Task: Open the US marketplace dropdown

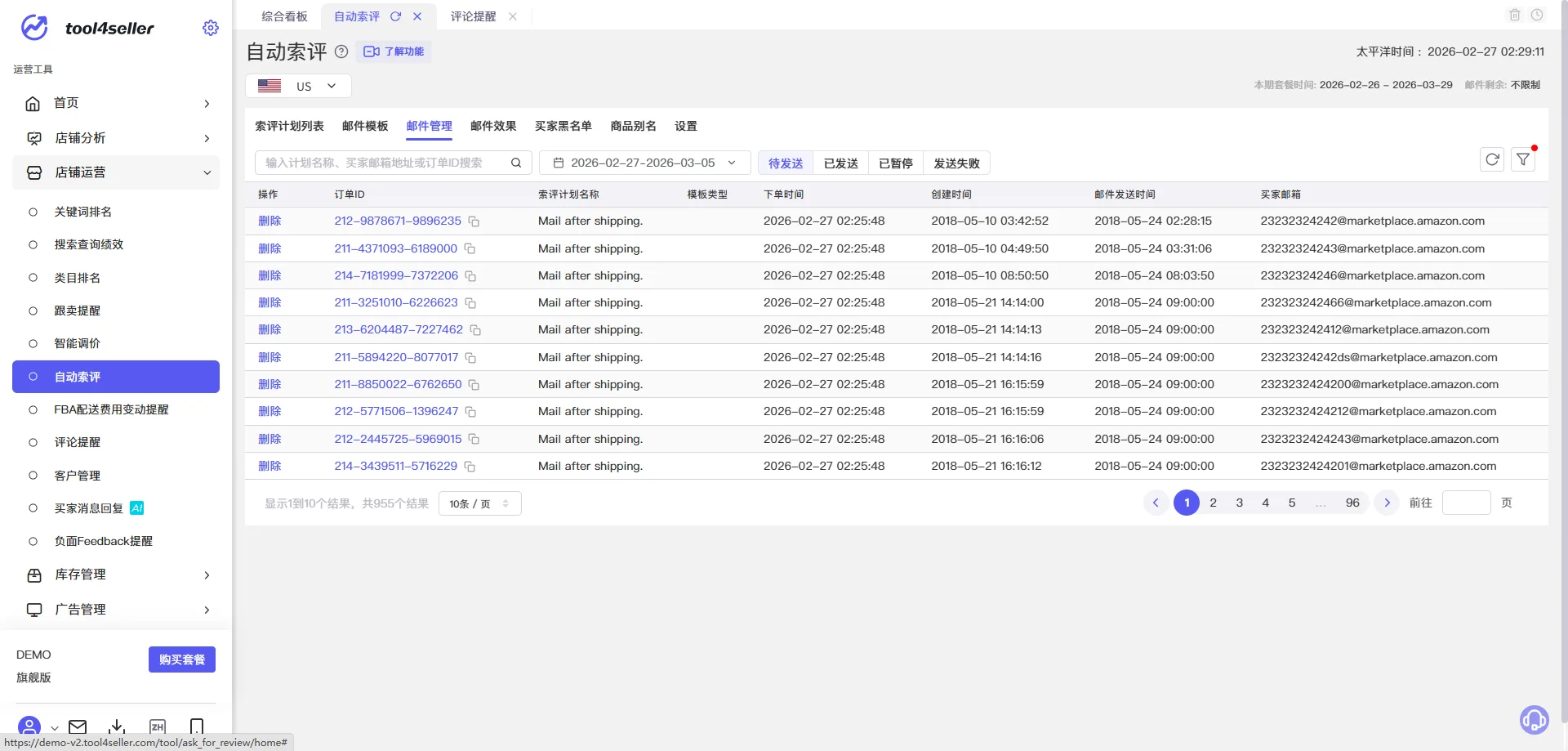Action: [298, 86]
